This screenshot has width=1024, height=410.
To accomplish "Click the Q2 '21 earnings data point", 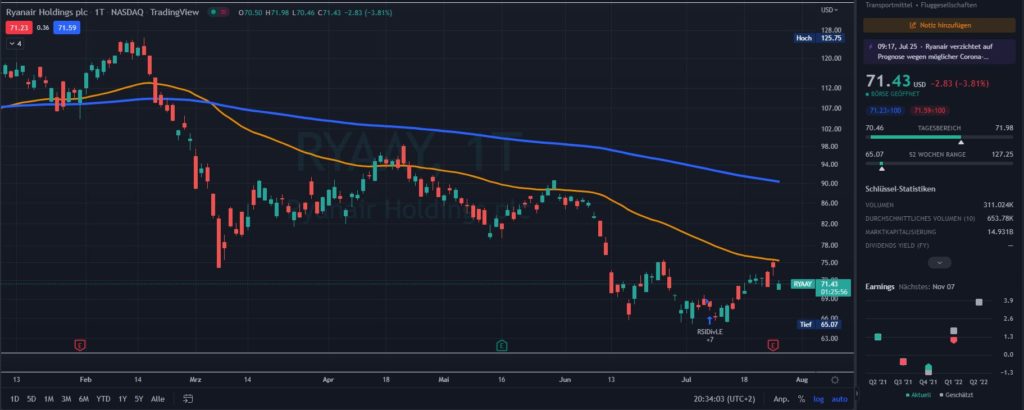I will (x=878, y=337).
